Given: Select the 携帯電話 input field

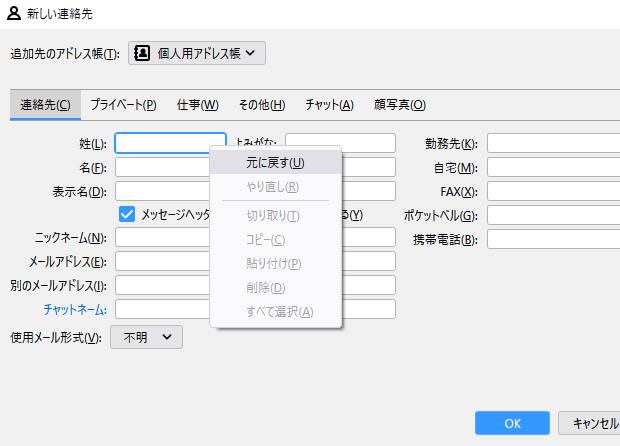Looking at the screenshot, I should (x=553, y=239).
